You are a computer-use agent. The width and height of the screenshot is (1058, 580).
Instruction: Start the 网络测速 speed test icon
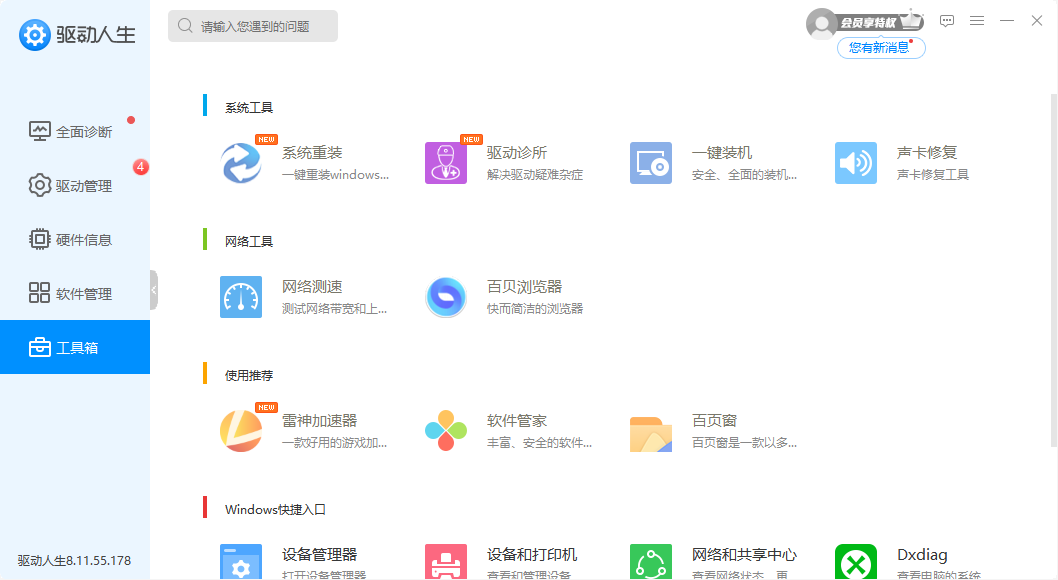241,297
